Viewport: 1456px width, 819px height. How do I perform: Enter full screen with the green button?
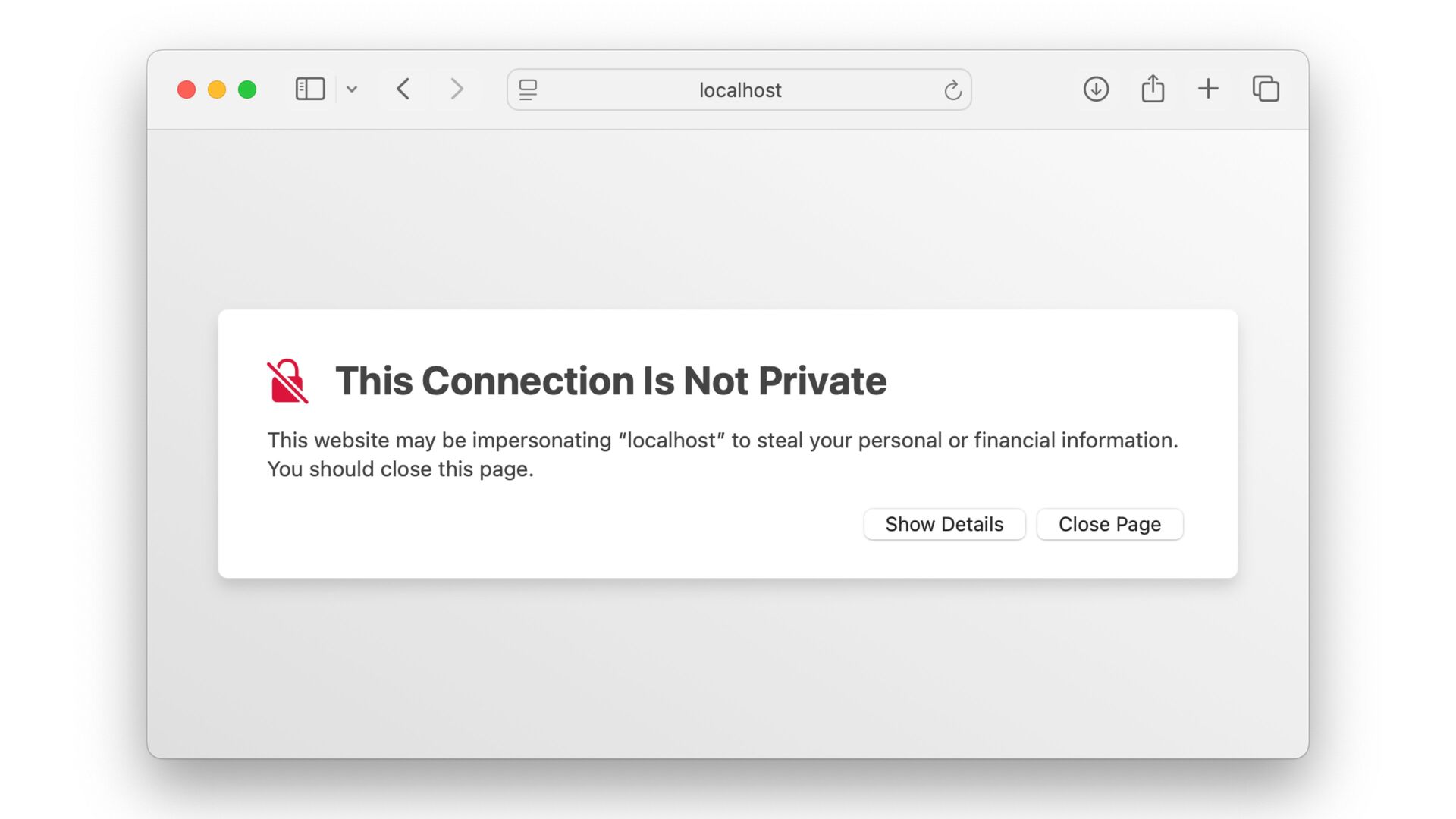click(247, 89)
